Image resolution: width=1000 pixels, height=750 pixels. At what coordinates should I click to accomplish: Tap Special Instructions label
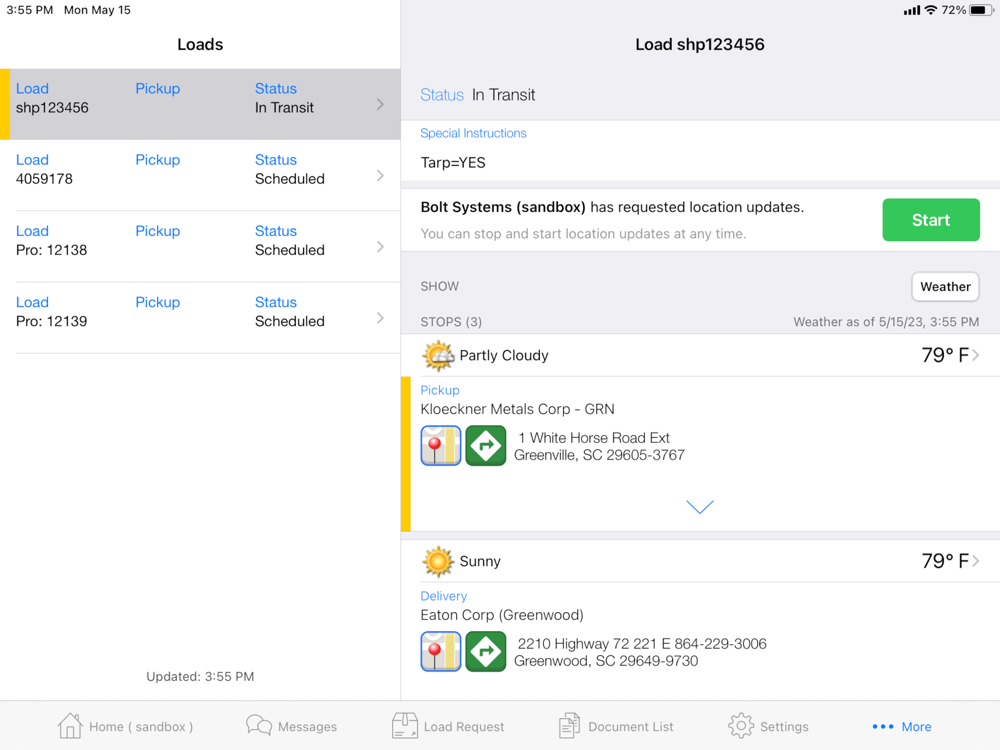[473, 133]
